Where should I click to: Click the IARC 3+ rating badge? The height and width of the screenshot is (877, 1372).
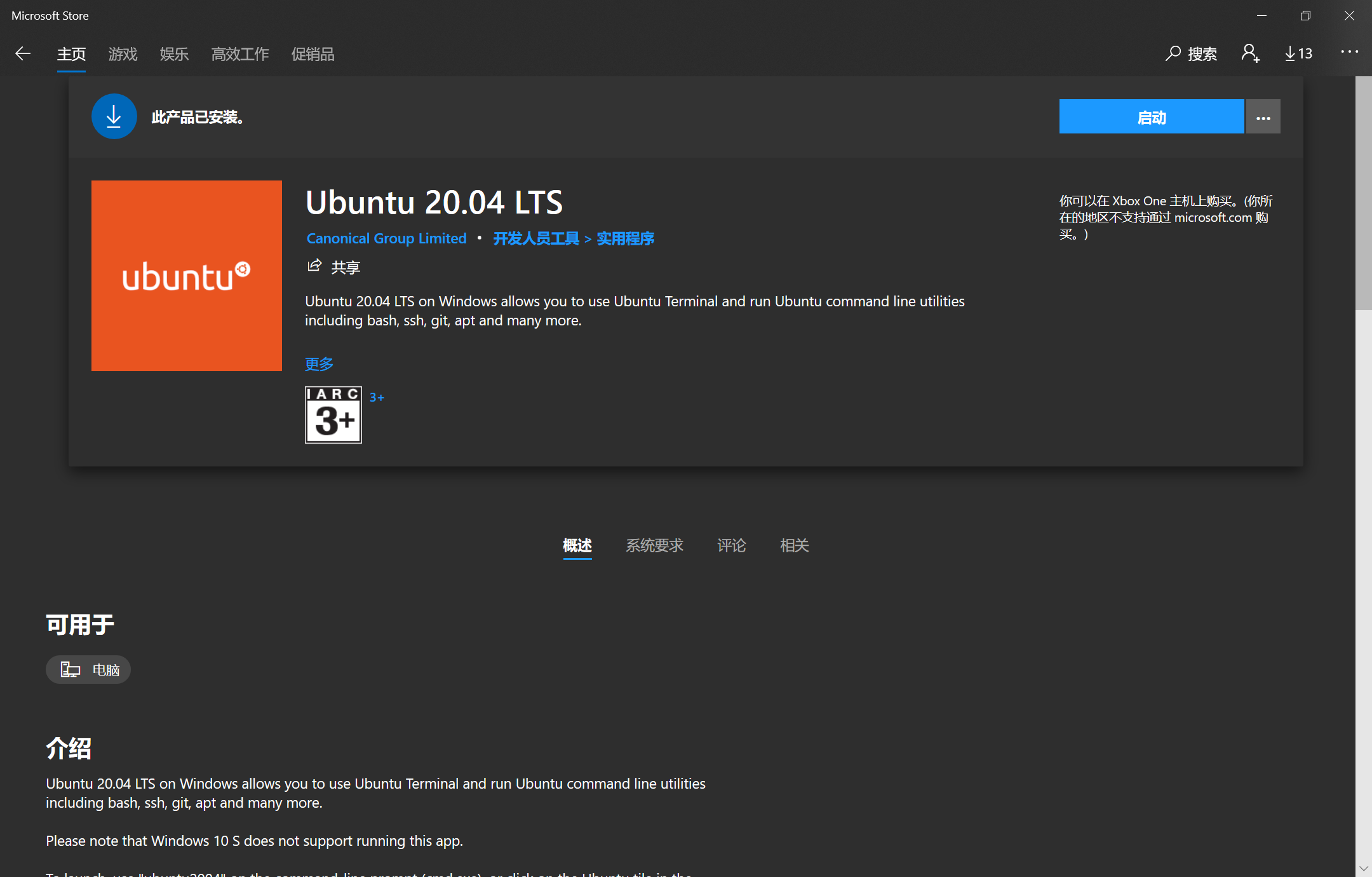pos(333,415)
